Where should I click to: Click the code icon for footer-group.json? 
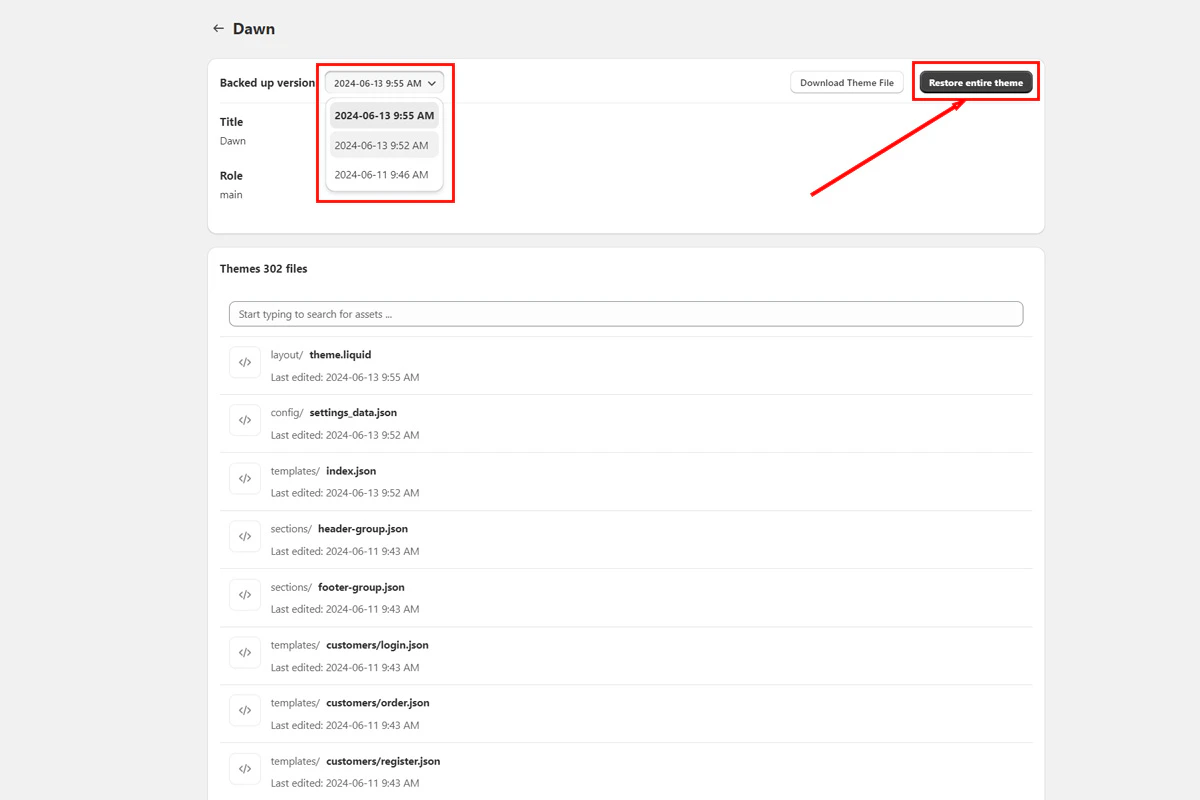click(245, 594)
